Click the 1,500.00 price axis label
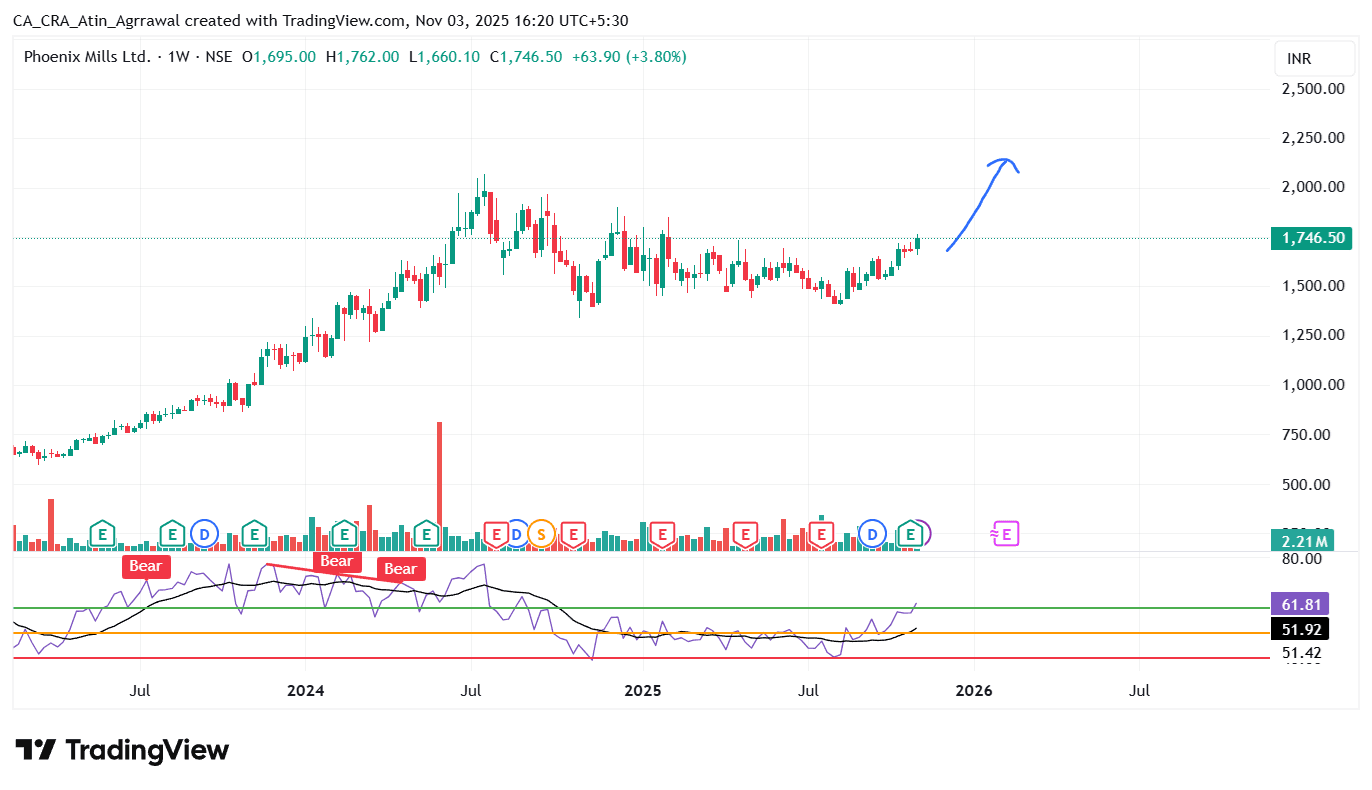 [1312, 286]
